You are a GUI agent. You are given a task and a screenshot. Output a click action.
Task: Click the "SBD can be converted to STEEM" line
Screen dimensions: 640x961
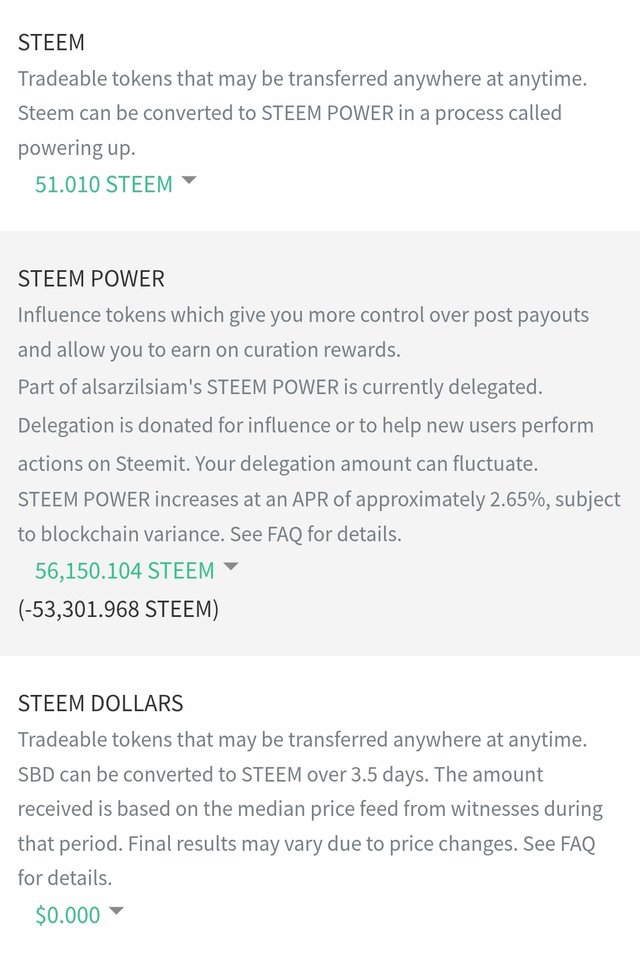coord(280,774)
